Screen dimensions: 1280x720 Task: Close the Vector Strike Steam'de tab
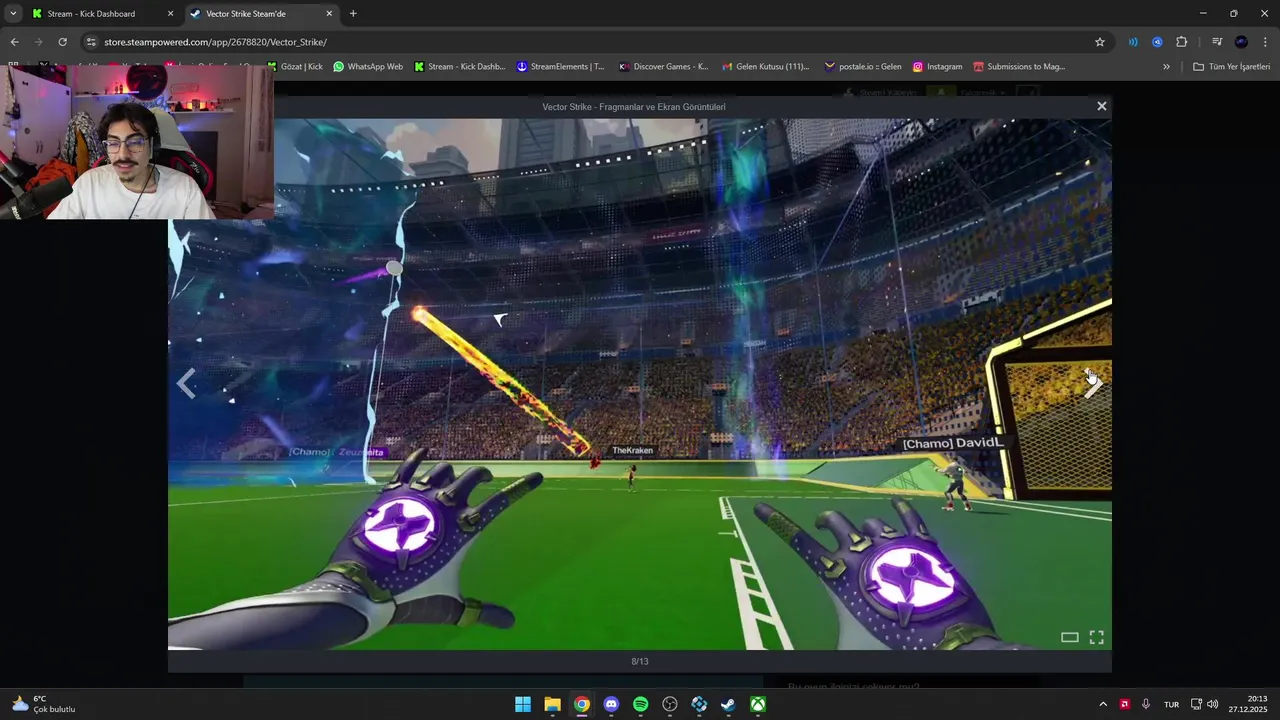click(329, 14)
